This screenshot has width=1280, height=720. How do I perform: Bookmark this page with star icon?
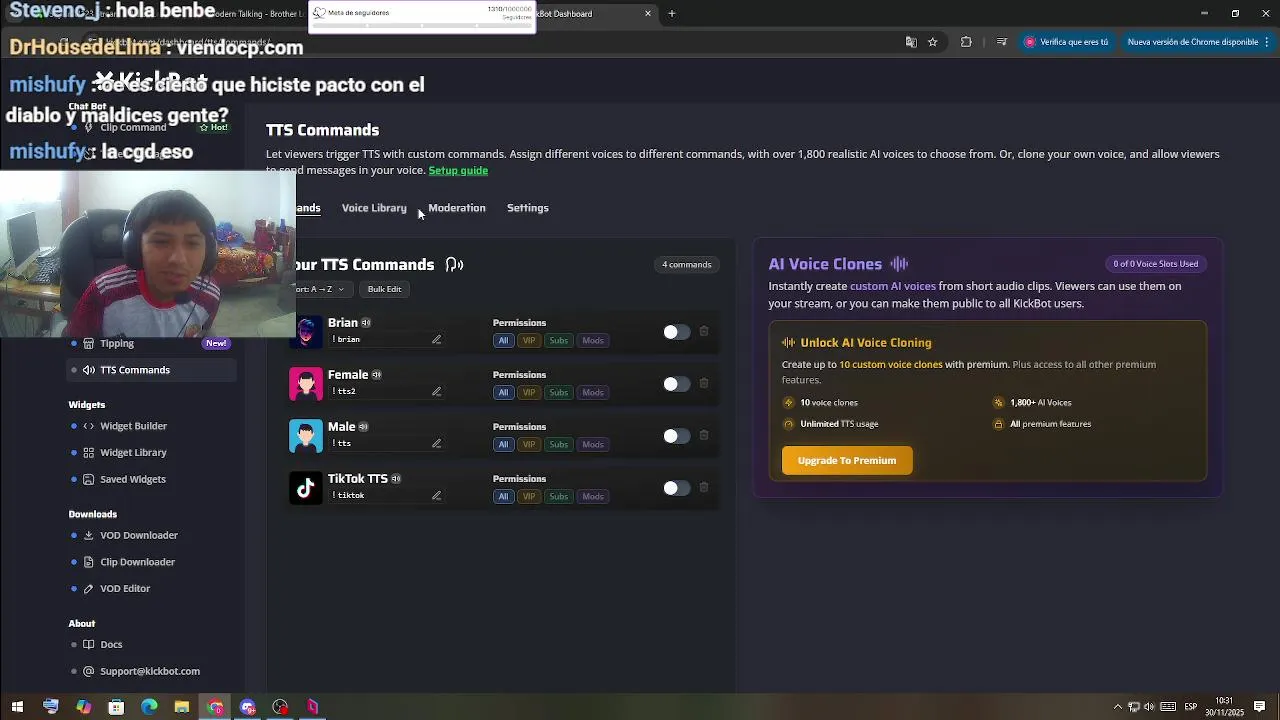click(933, 42)
